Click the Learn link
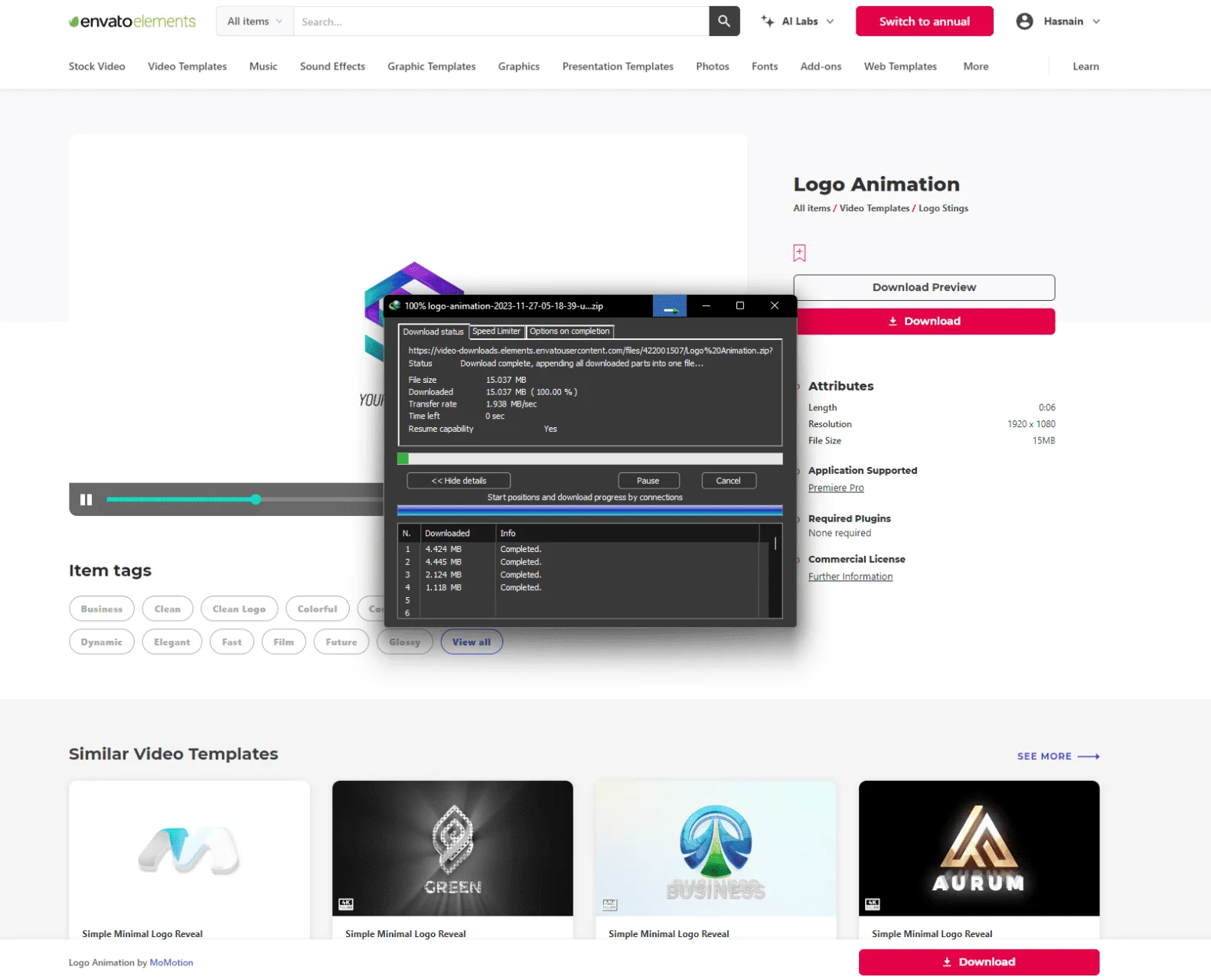1211x980 pixels. coord(1085,67)
